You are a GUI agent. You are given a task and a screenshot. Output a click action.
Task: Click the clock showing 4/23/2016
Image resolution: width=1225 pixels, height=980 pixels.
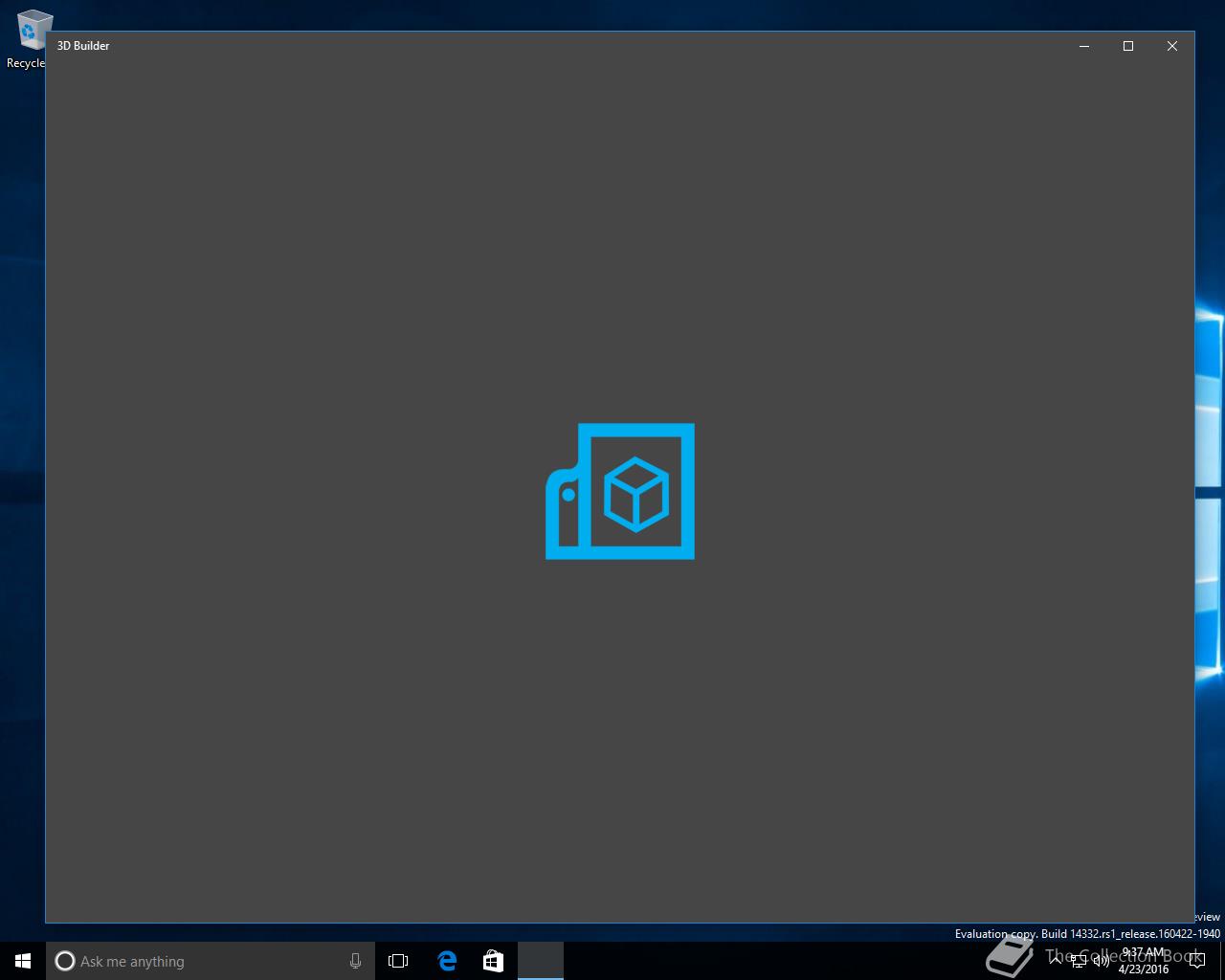(1144, 961)
